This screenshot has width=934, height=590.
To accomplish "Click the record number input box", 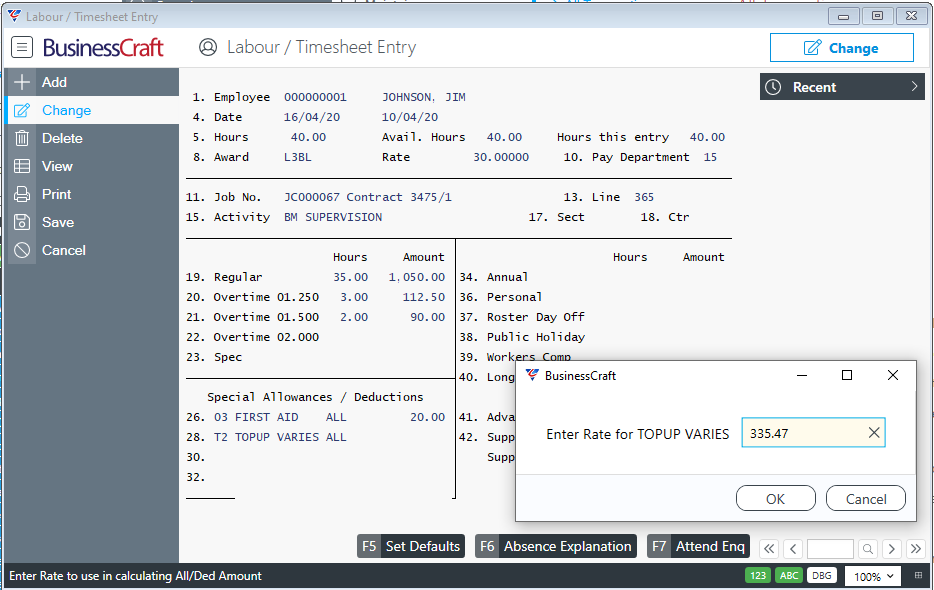I will coord(830,548).
